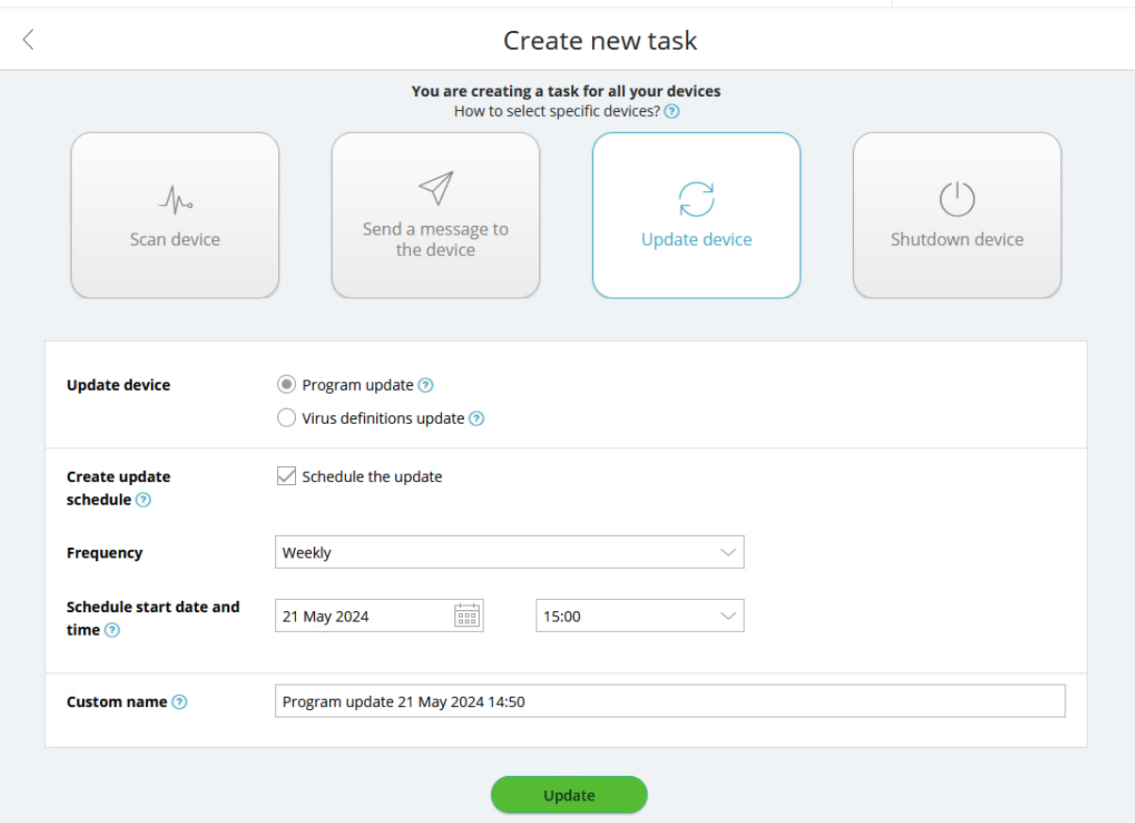1135x823 pixels.
Task: Open the calendar icon beside the start date
Action: pyautogui.click(x=466, y=615)
